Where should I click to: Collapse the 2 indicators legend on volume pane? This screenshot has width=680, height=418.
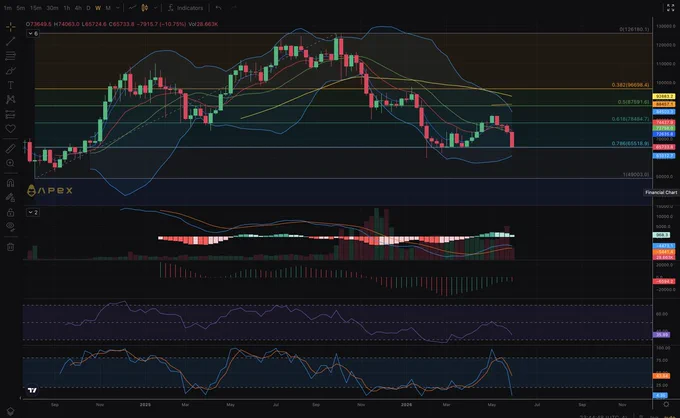[33, 212]
